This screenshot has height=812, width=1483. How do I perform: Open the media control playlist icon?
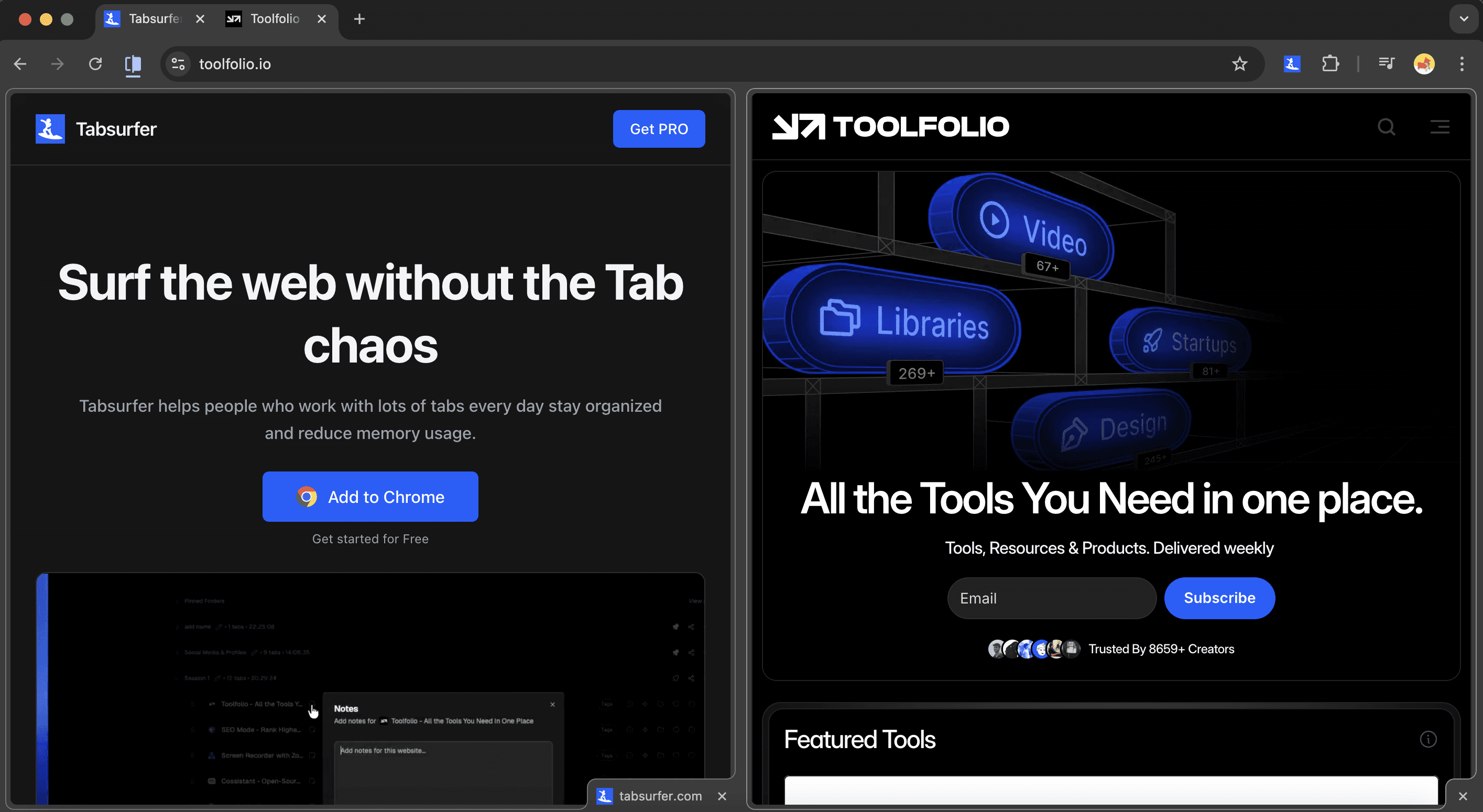pyautogui.click(x=1386, y=64)
